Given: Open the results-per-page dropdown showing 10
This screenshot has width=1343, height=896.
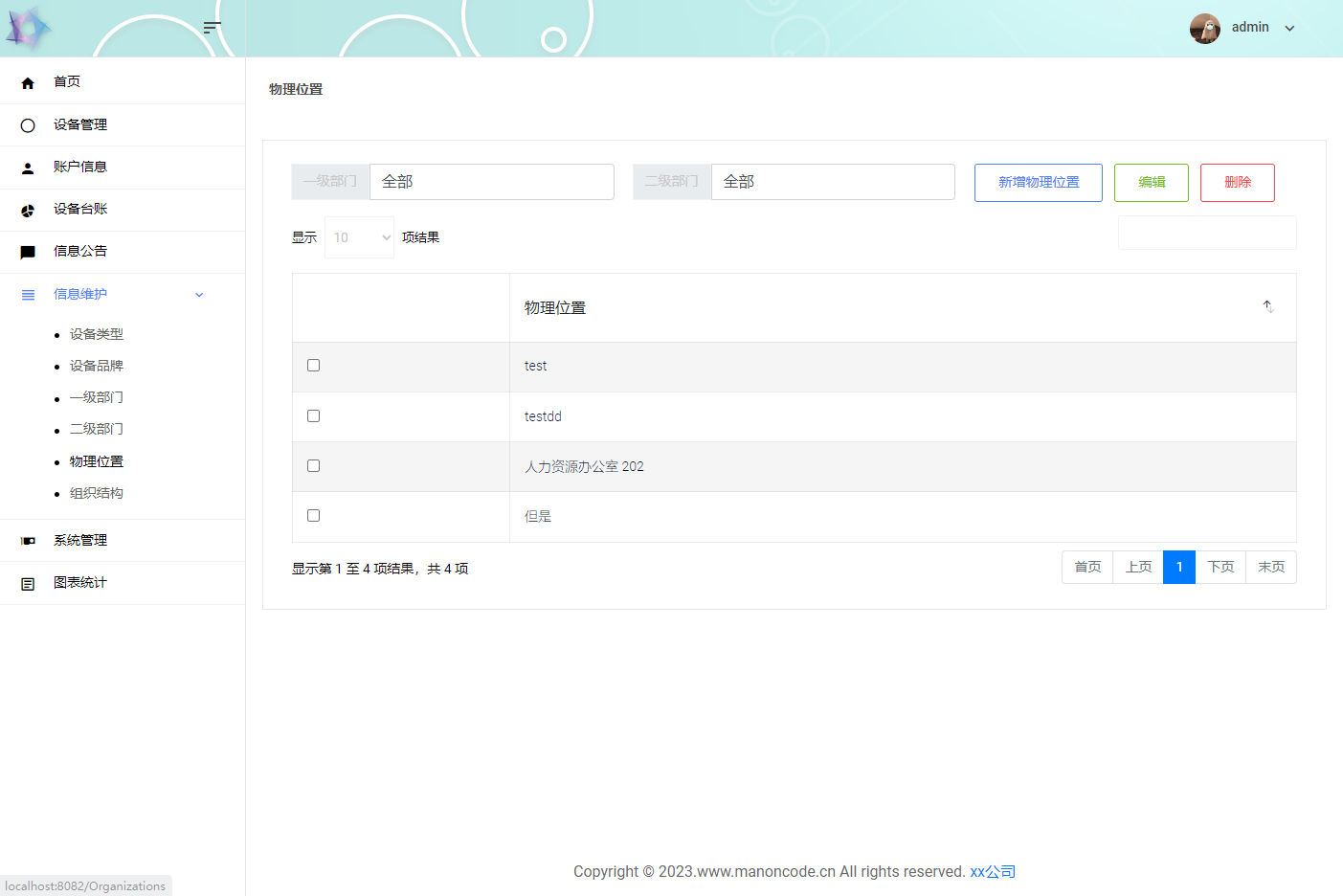Looking at the screenshot, I should (x=360, y=237).
